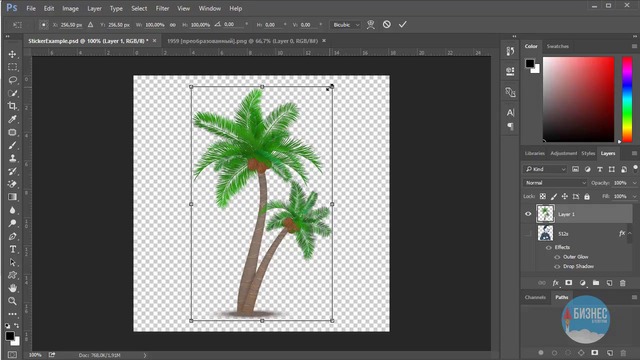Image resolution: width=640 pixels, height=360 pixels.
Task: Select the Move tool
Action: coord(12,54)
